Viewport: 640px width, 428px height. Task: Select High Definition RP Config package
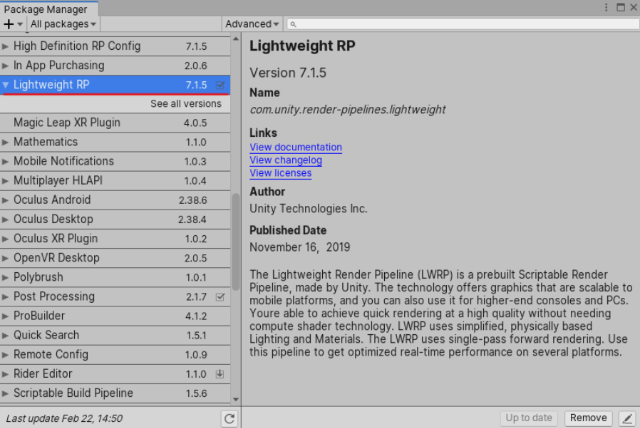(x=115, y=46)
